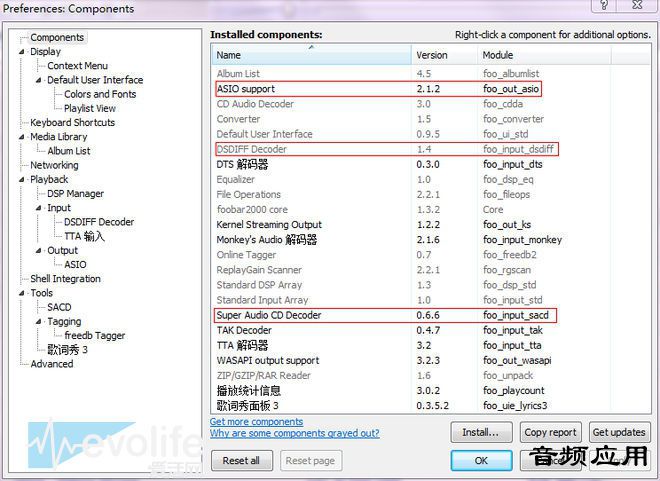The width and height of the screenshot is (660, 481).
Task: Select the Online Tagger component
Action: coord(431,255)
